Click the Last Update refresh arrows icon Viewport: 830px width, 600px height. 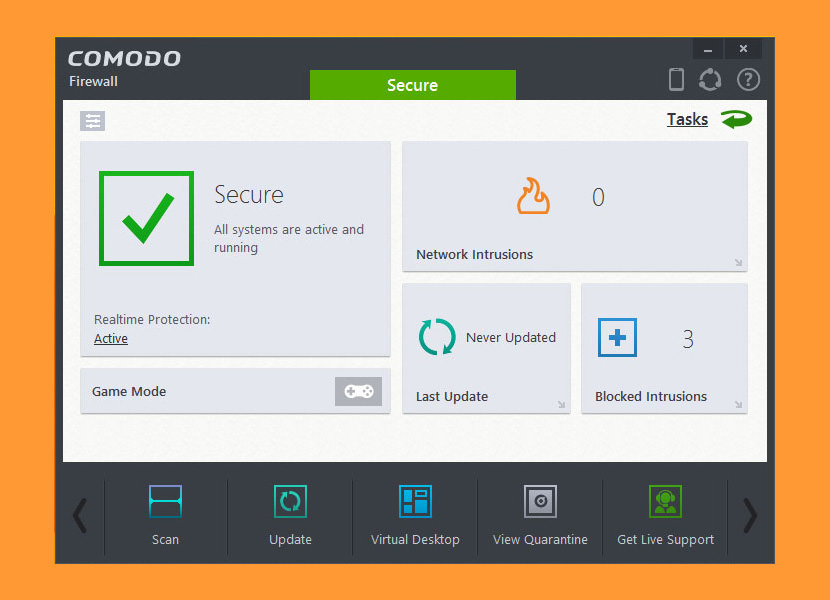(x=437, y=337)
